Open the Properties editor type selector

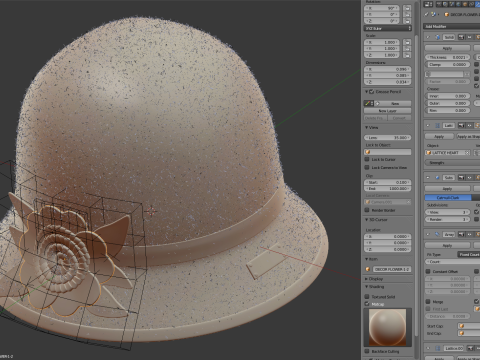pos(428,4)
